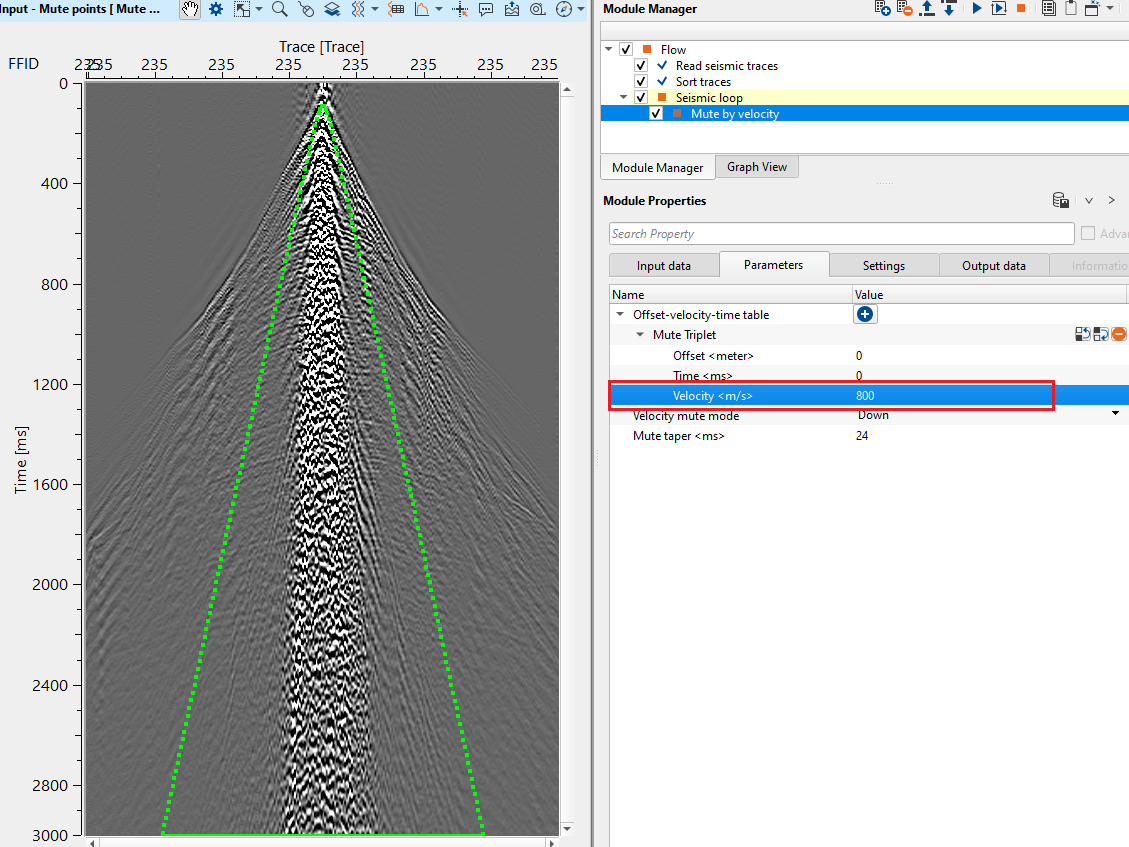Screen dimensions: 1129x847
Task: Select the pan hand tool
Action: point(190,9)
